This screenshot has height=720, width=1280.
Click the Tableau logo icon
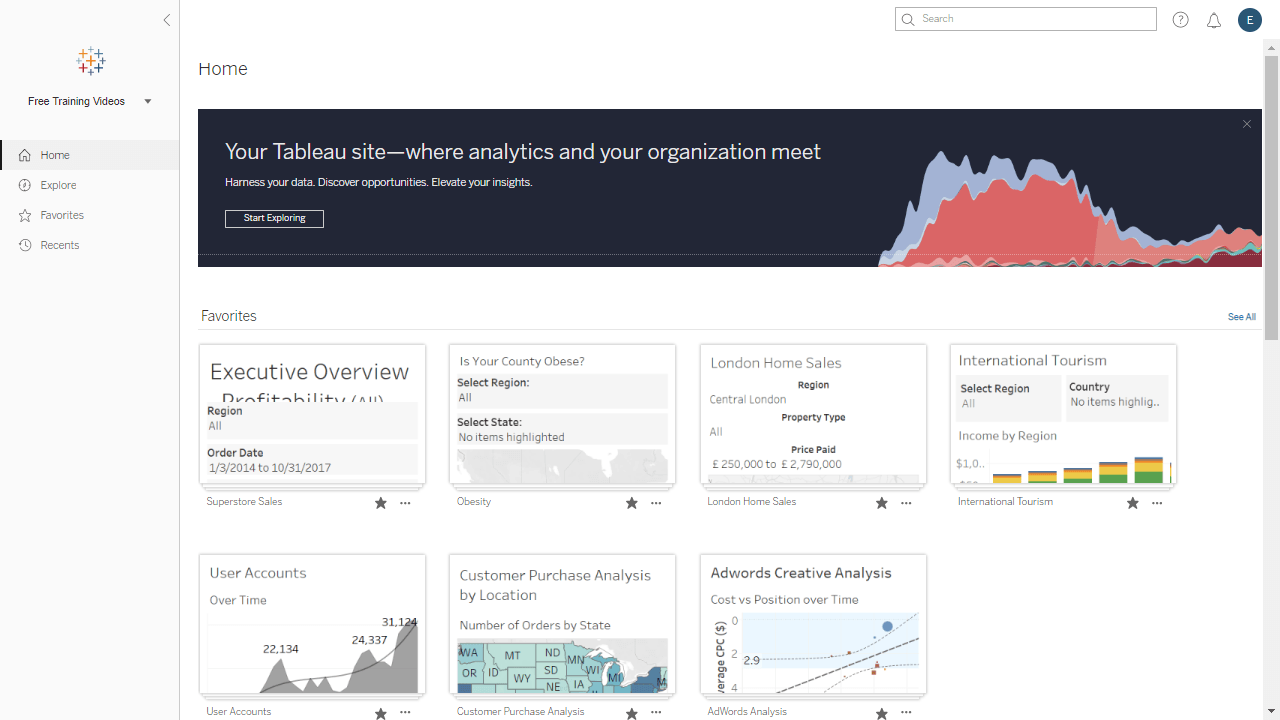[x=91, y=61]
